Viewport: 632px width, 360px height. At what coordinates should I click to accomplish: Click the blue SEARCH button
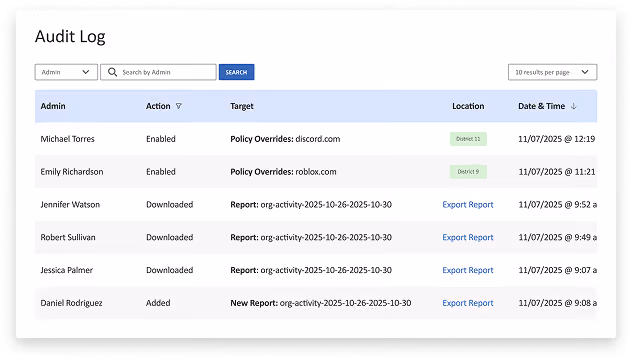pos(236,72)
